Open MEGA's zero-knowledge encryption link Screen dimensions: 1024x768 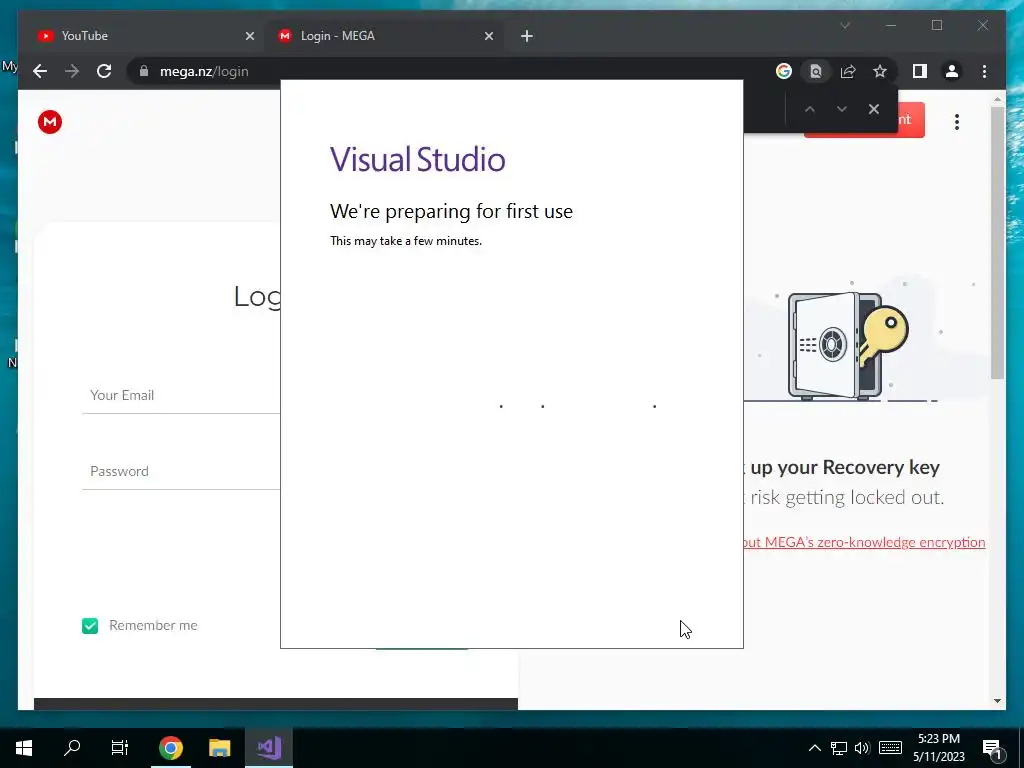(864, 542)
